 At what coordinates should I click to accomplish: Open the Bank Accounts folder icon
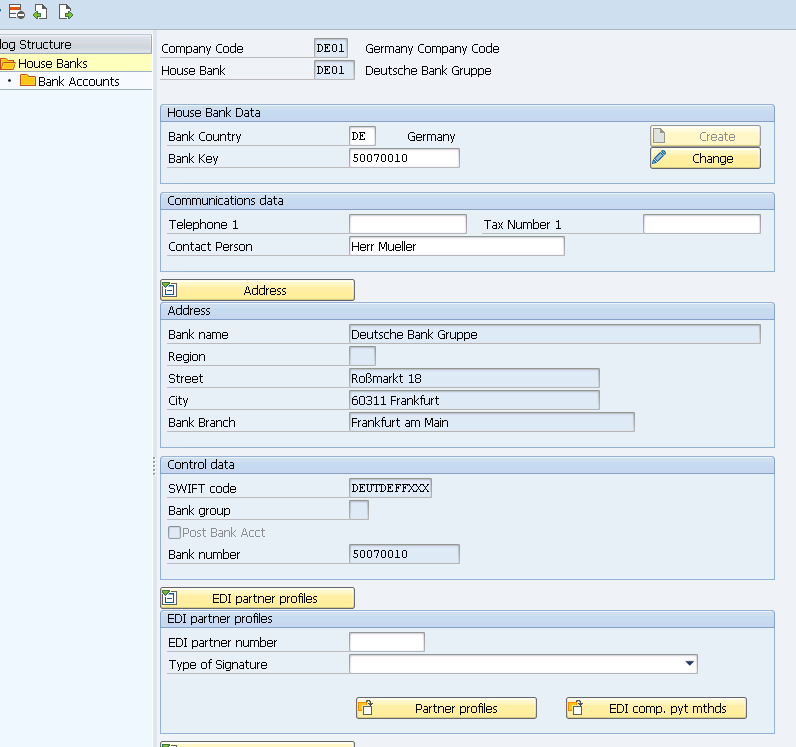27,81
